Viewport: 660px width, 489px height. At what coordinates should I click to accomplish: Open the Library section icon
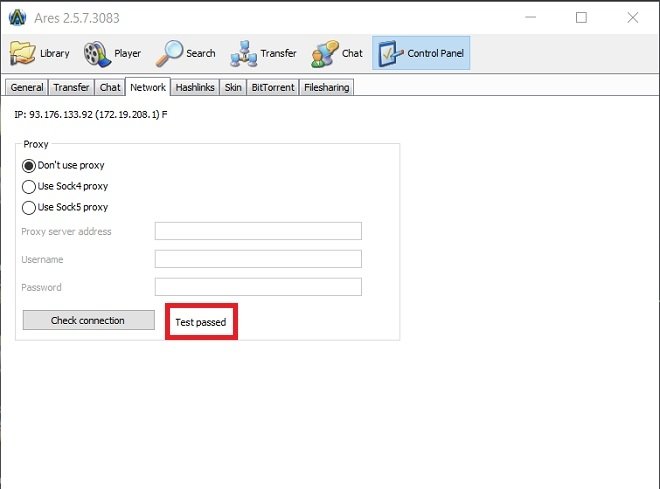click(x=22, y=53)
